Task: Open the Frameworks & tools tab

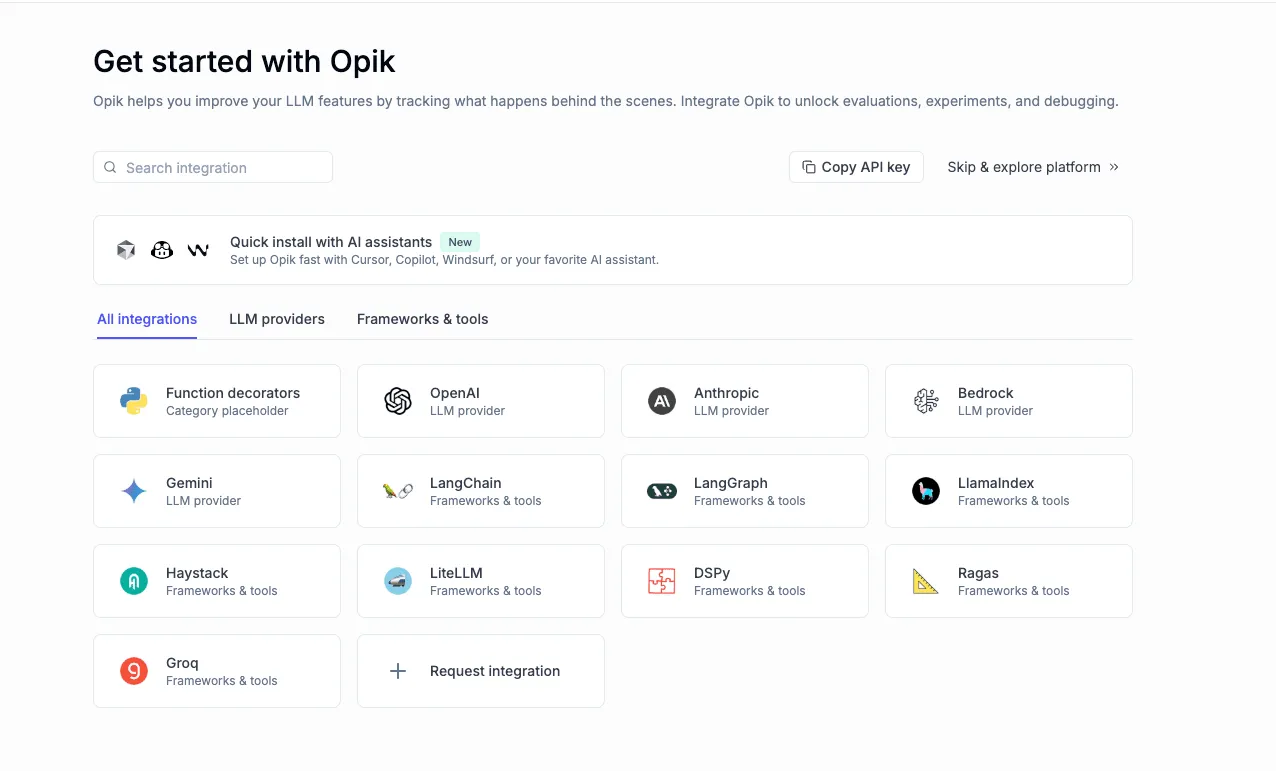Action: 422,319
